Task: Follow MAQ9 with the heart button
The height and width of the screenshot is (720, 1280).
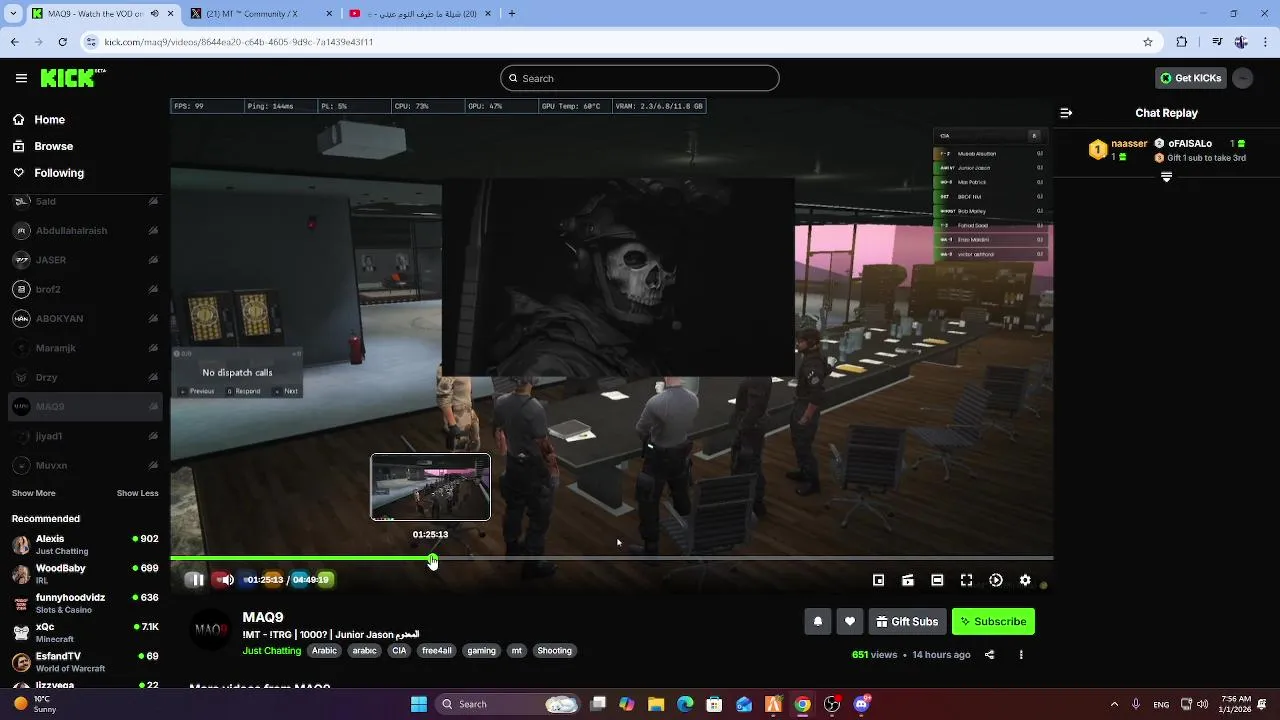Action: [x=850, y=622]
